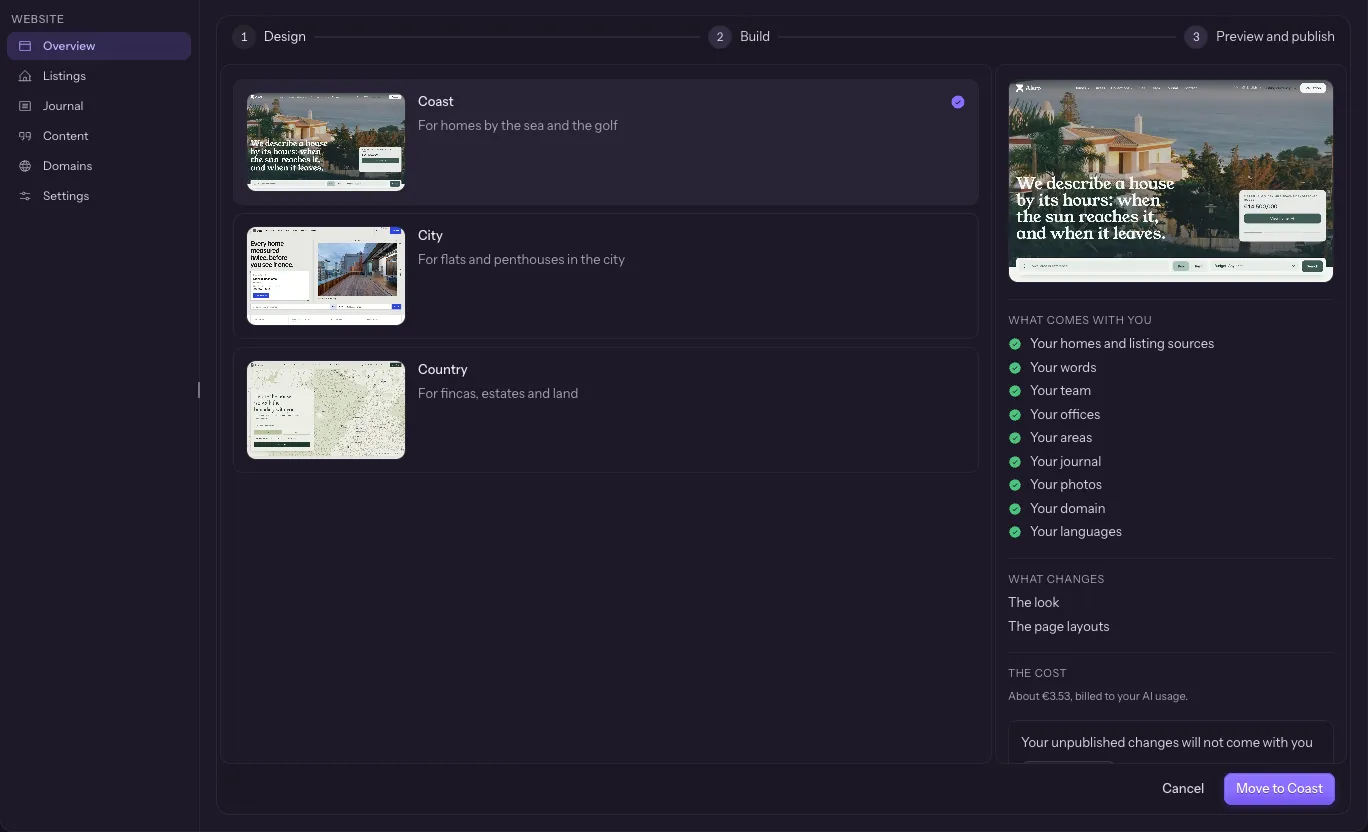This screenshot has width=1368, height=832.
Task: Go to step 1 Design
Action: 270,37
